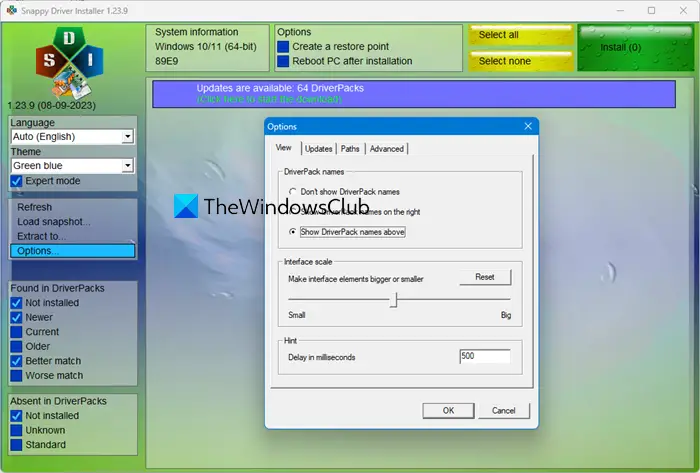Click the Select none button

coord(521,61)
